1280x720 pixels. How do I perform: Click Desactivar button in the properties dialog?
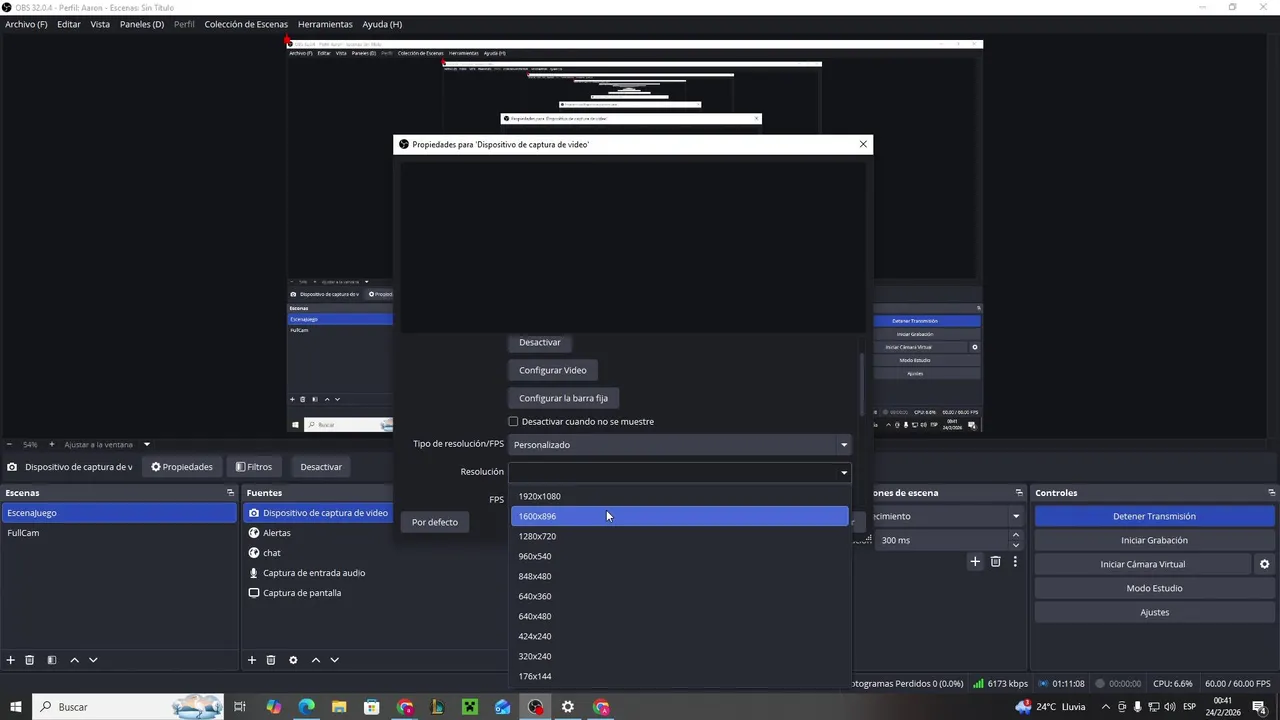click(540, 342)
